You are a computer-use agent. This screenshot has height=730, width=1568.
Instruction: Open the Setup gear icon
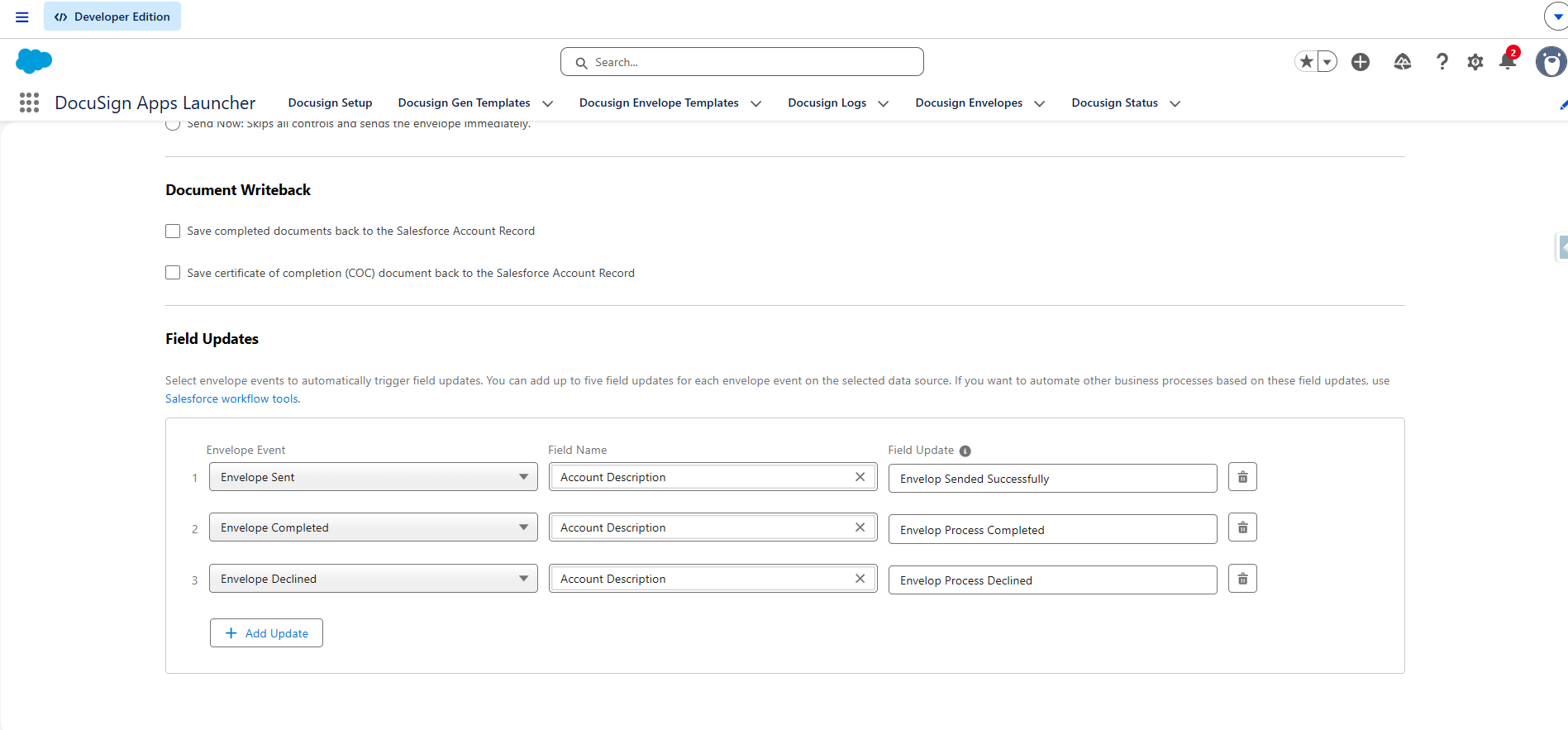pyautogui.click(x=1475, y=61)
